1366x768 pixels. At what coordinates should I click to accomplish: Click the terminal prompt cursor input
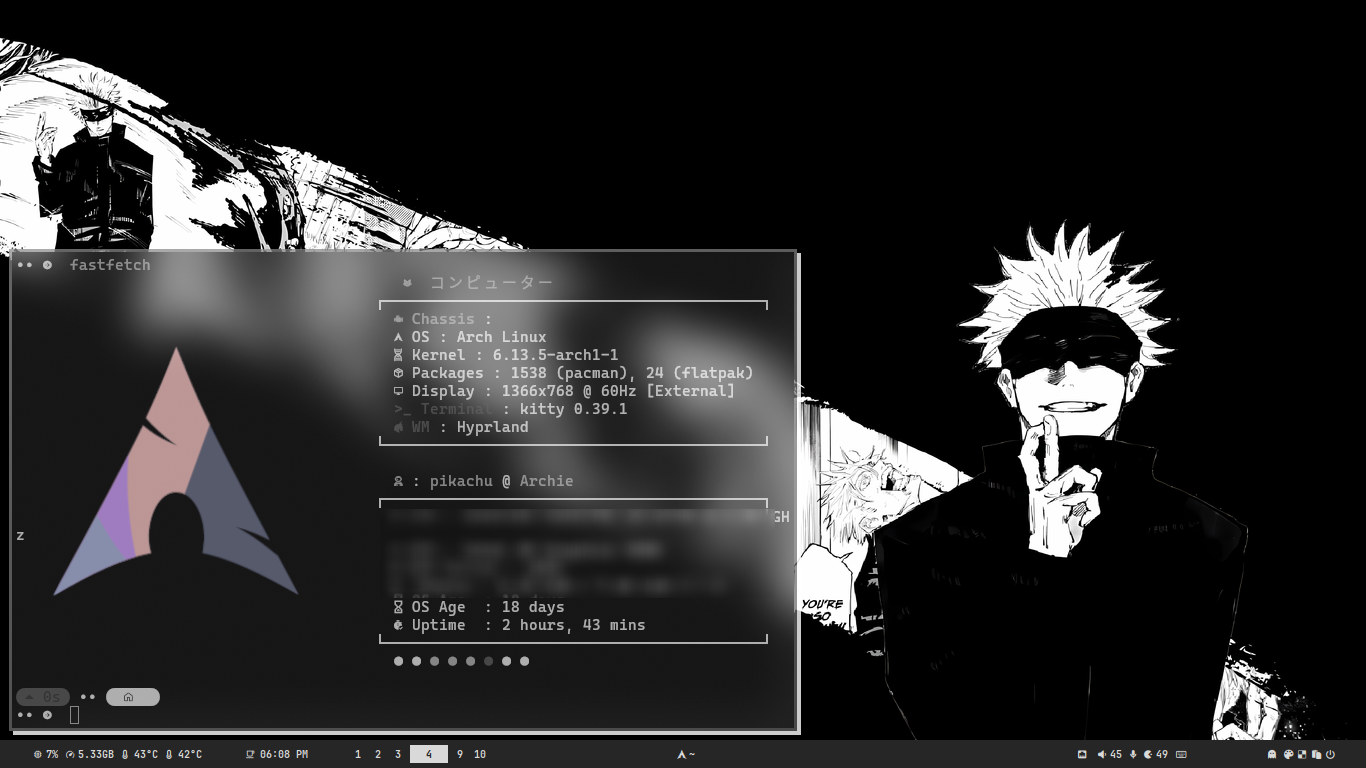coord(74,714)
